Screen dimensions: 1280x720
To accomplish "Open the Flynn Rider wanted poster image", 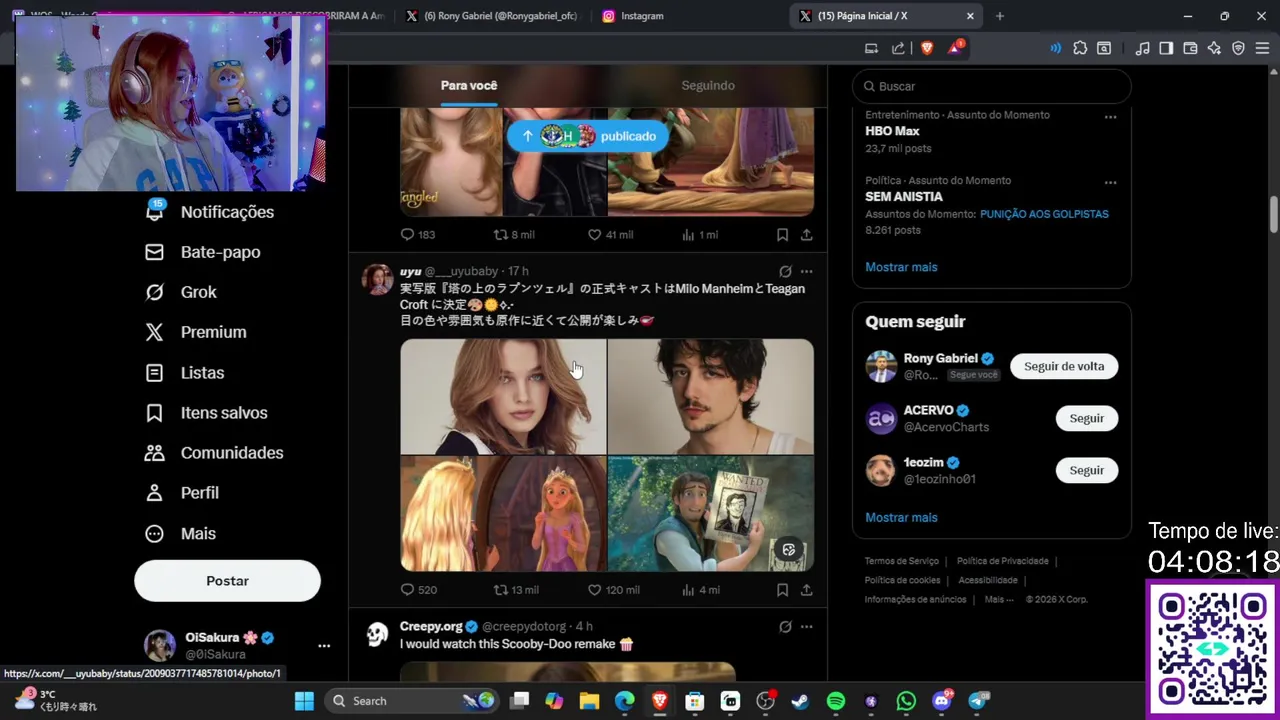I will click(711, 514).
